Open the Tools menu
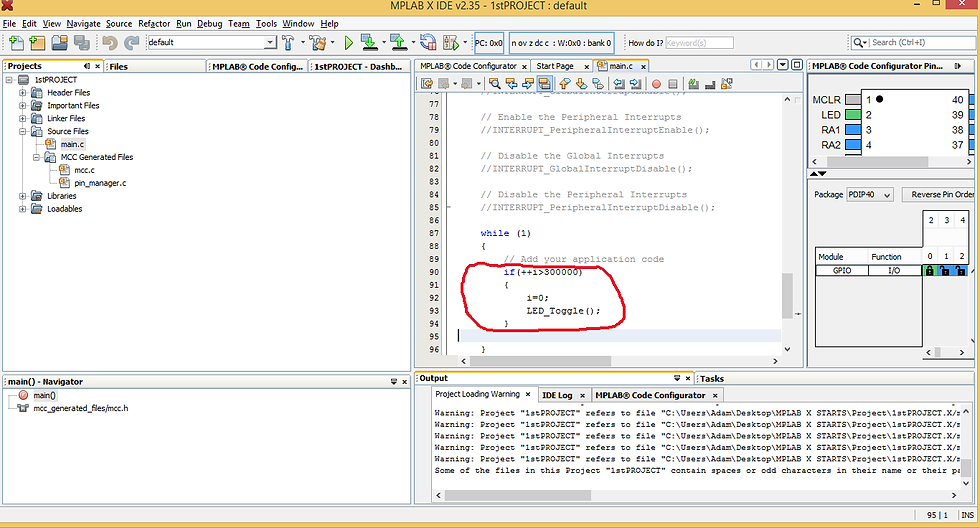980x528 pixels. [x=266, y=24]
